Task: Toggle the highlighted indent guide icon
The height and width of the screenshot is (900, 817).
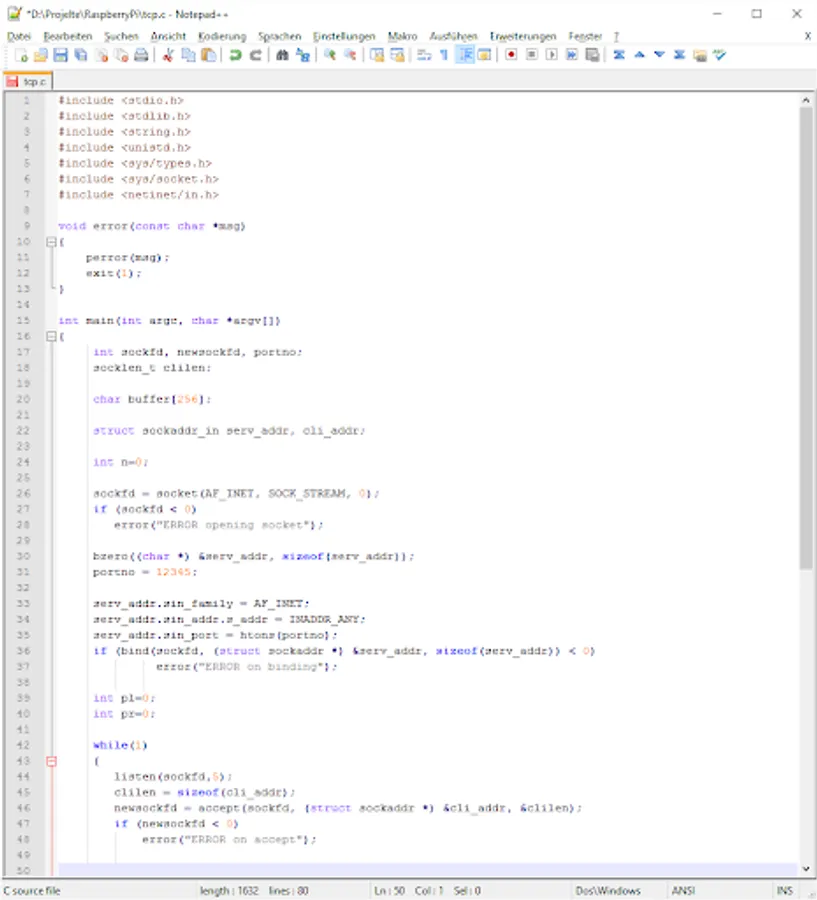Action: [x=464, y=55]
